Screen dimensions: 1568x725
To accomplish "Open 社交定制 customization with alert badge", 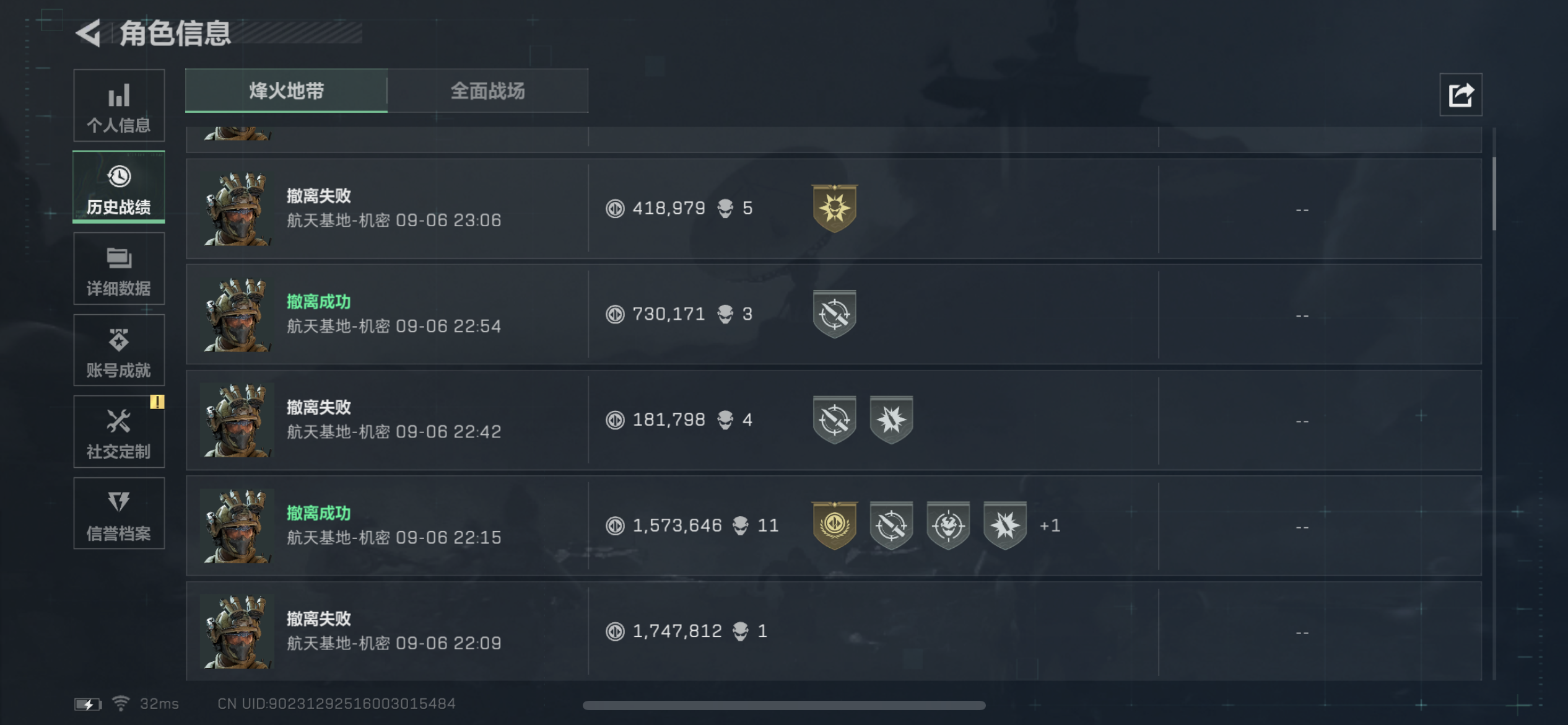I will (x=119, y=432).
